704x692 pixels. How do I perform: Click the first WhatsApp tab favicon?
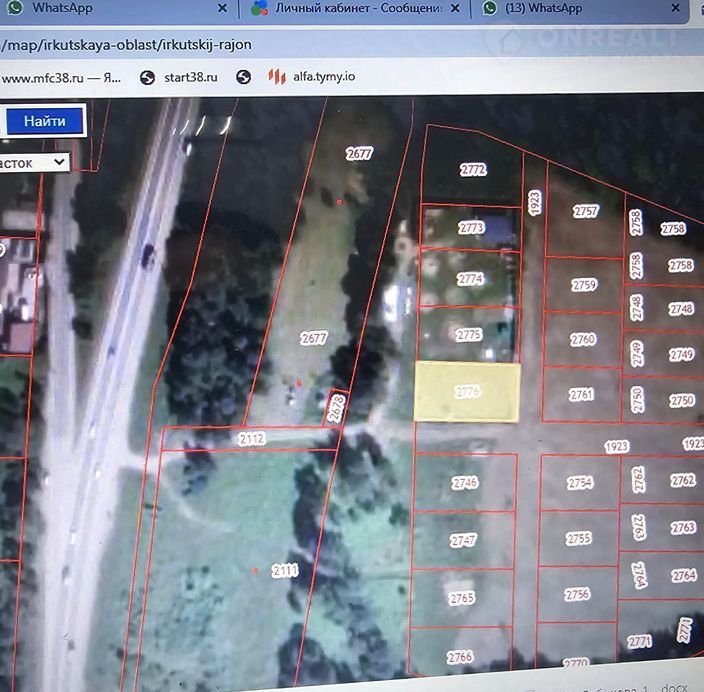coord(14,8)
